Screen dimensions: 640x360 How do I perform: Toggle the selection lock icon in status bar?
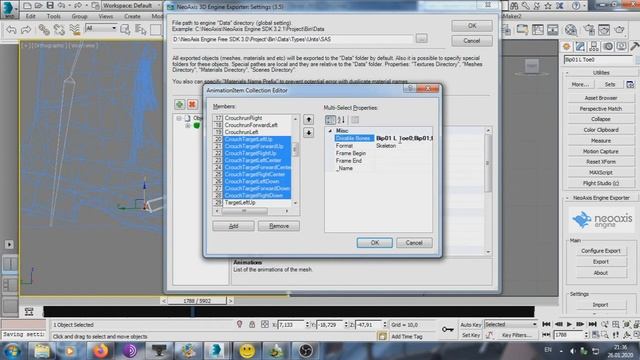[x=252, y=324]
